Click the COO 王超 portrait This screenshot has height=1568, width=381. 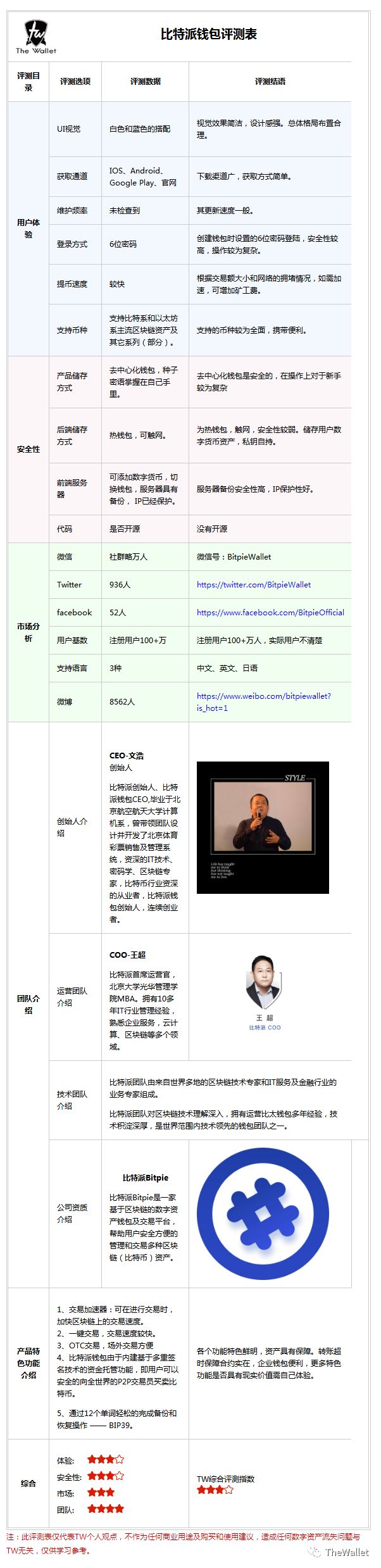264,994
